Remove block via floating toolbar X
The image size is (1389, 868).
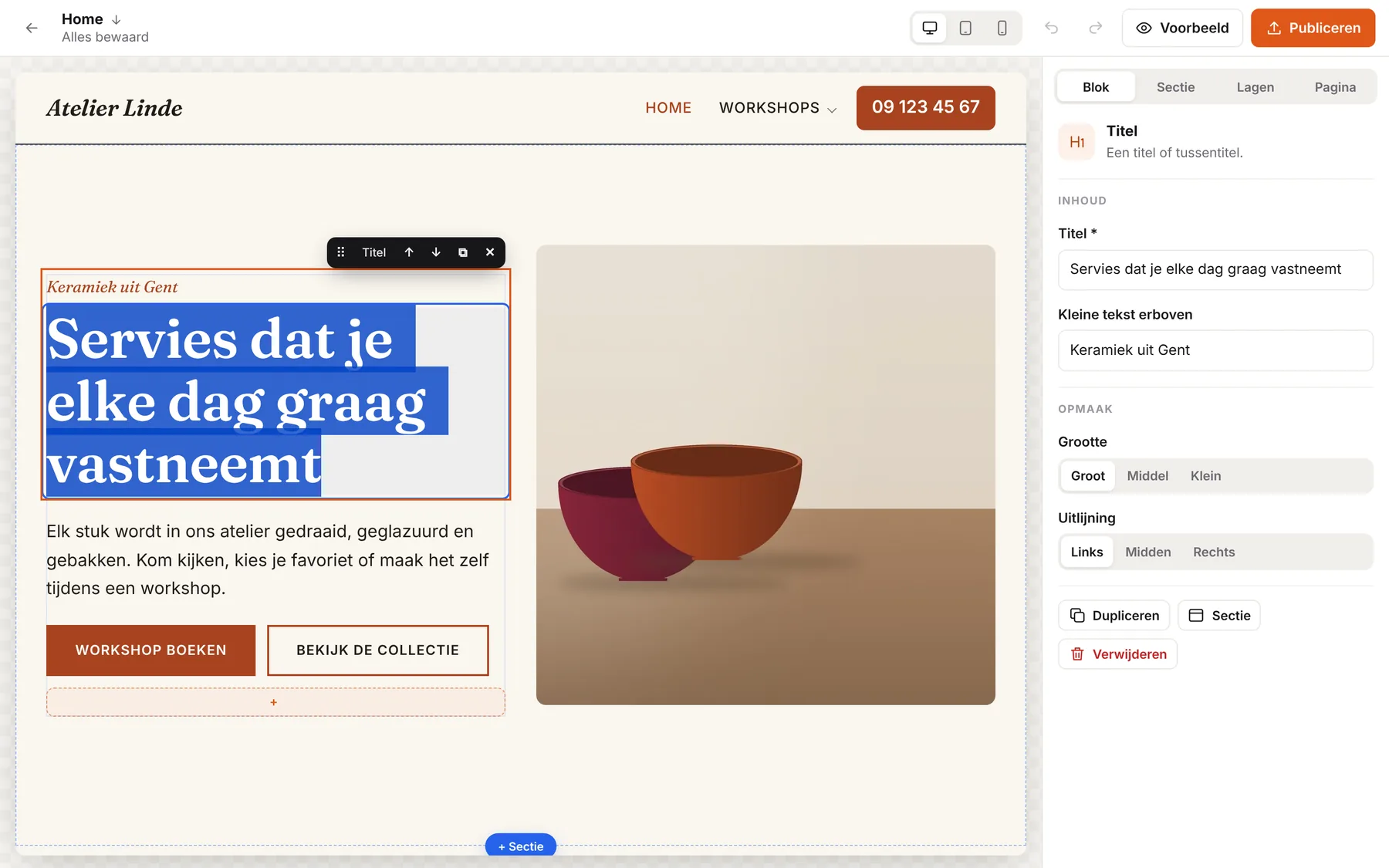pyautogui.click(x=490, y=252)
